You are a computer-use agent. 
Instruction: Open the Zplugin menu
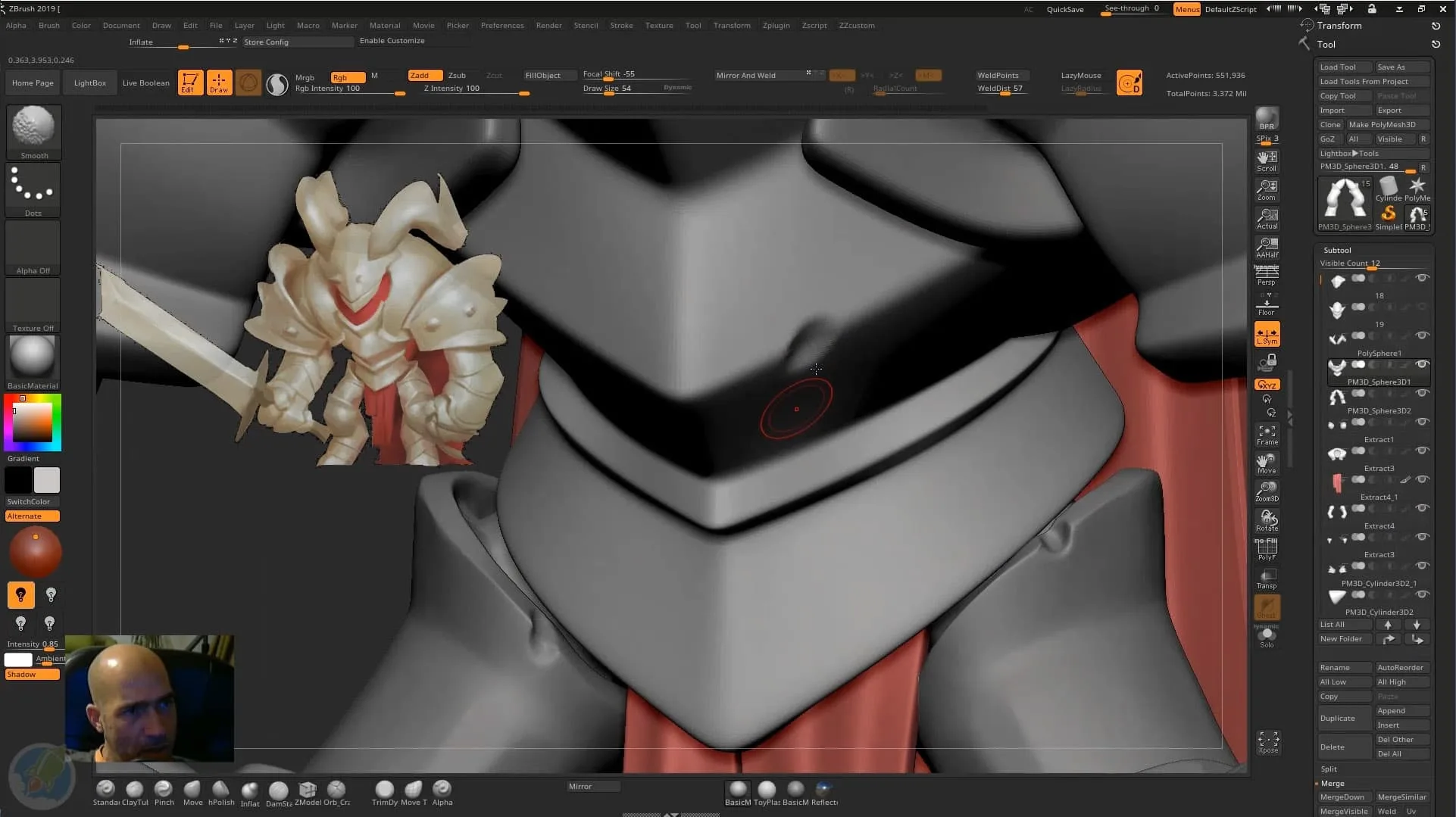pos(776,25)
